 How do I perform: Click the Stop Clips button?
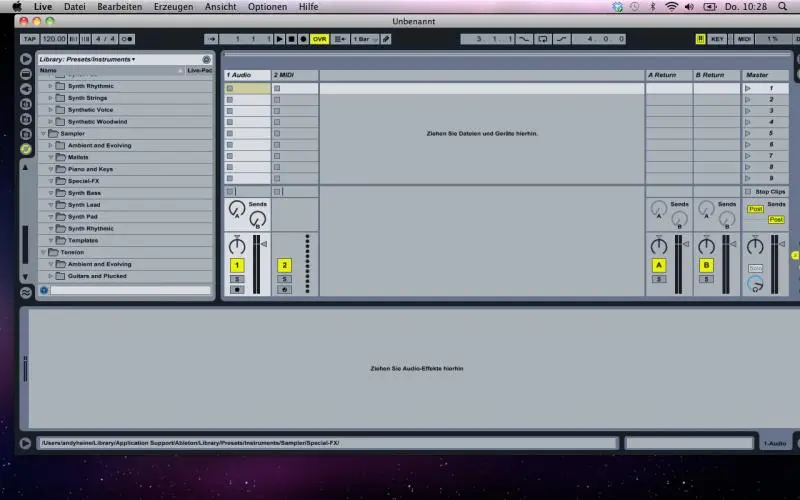pyautogui.click(x=769, y=191)
